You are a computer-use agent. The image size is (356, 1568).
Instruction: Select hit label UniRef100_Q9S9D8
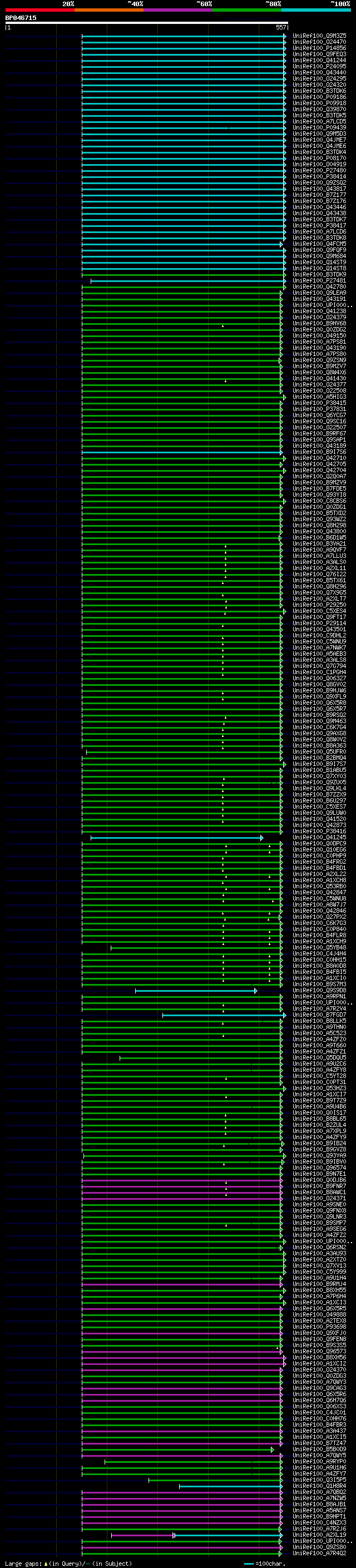pos(319,990)
